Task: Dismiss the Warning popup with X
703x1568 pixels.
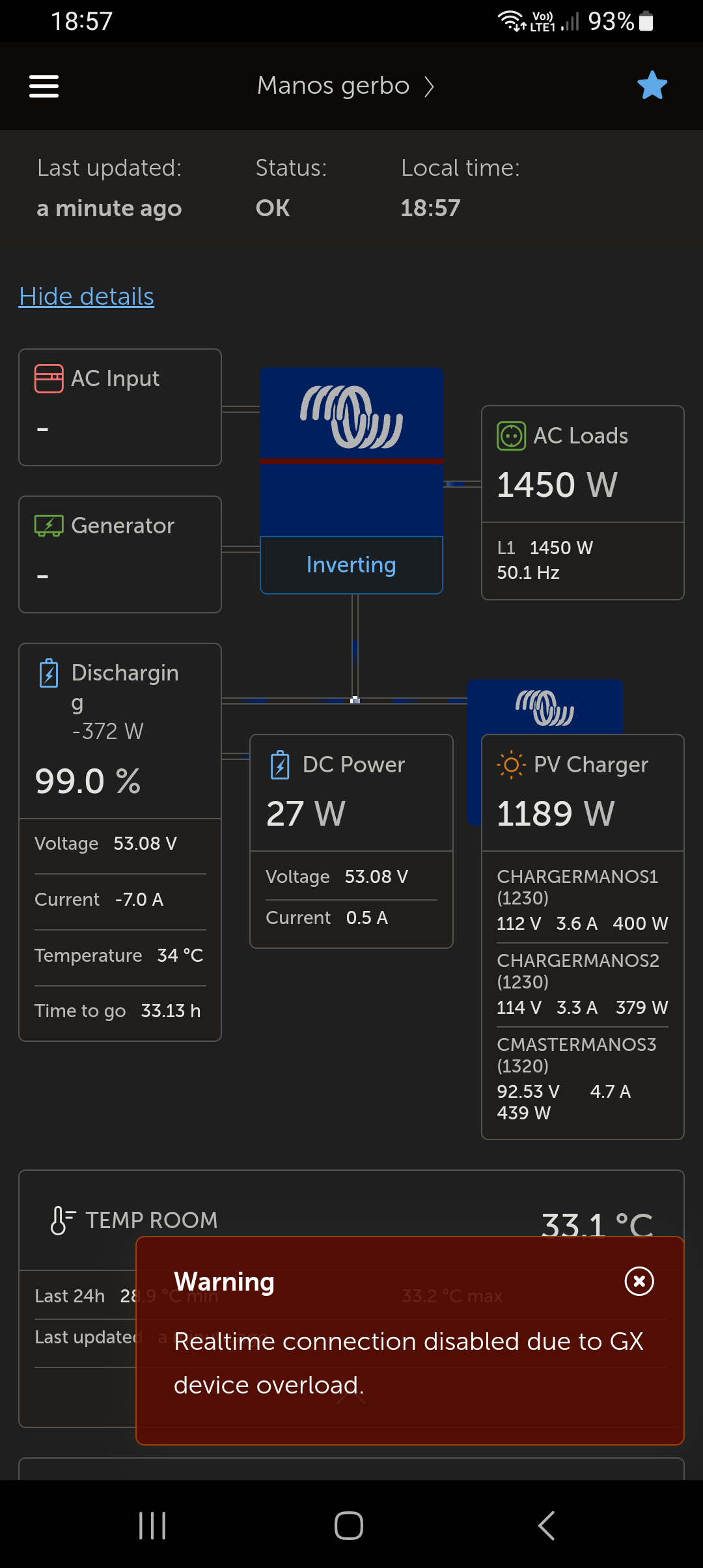Action: point(639,1281)
